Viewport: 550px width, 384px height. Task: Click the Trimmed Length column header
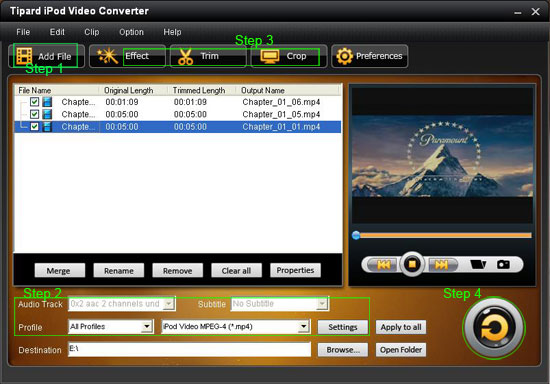coord(202,90)
